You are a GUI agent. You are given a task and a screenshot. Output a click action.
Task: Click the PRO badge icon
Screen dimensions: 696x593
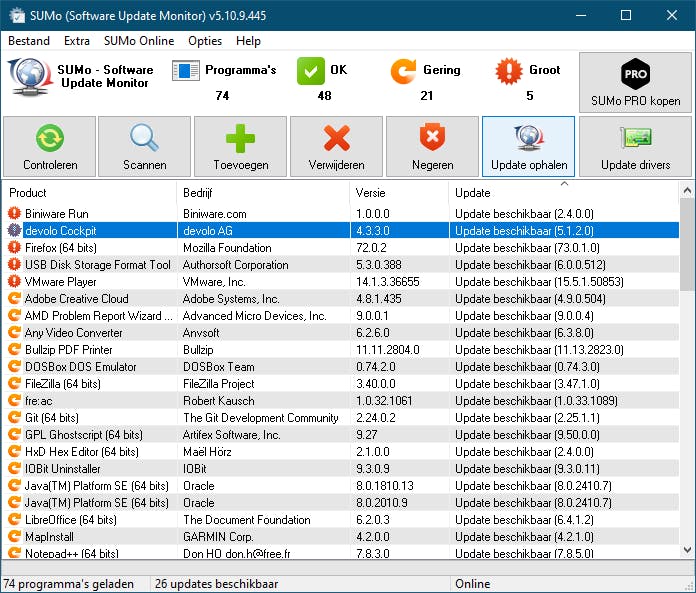[x=635, y=74]
